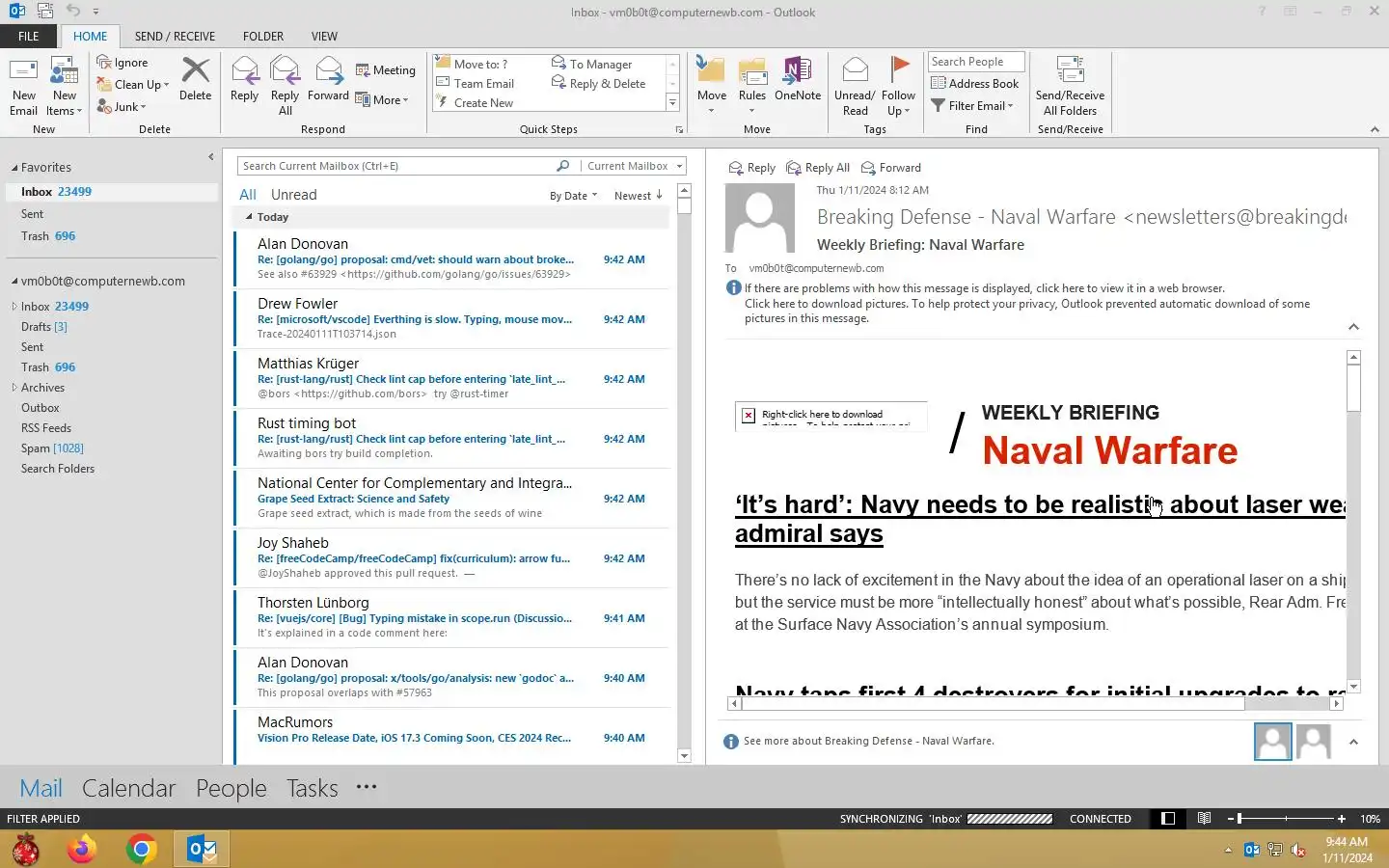Show All messages filter
Viewport: 1389px width, 868px height.
[248, 195]
